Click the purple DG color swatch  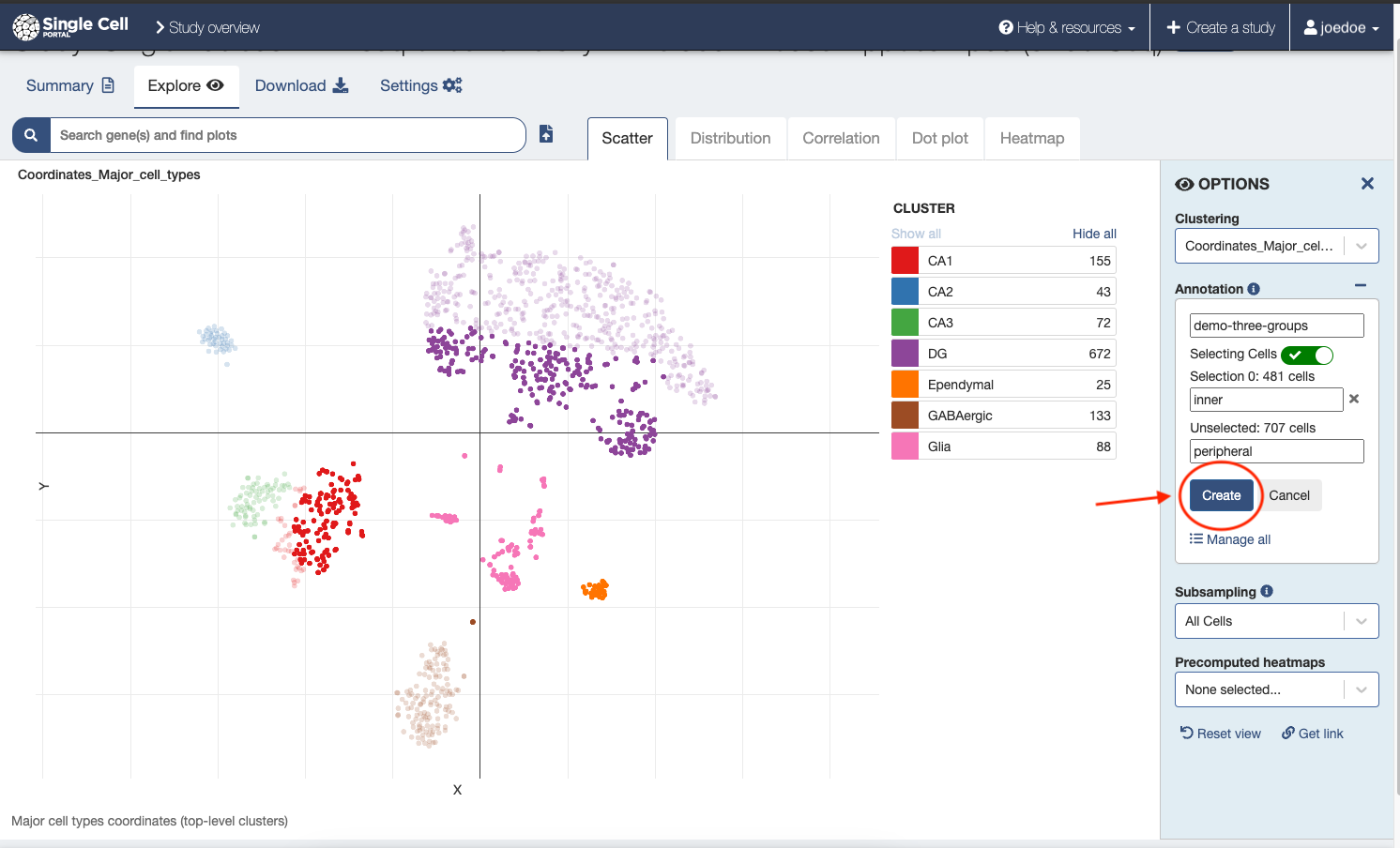[x=905, y=354]
